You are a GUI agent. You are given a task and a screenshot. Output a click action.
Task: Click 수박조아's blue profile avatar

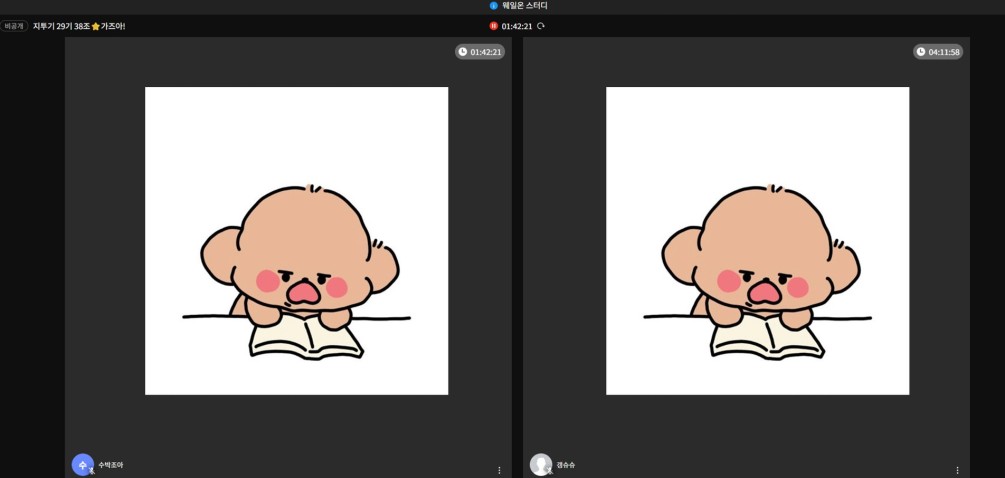[x=83, y=465]
